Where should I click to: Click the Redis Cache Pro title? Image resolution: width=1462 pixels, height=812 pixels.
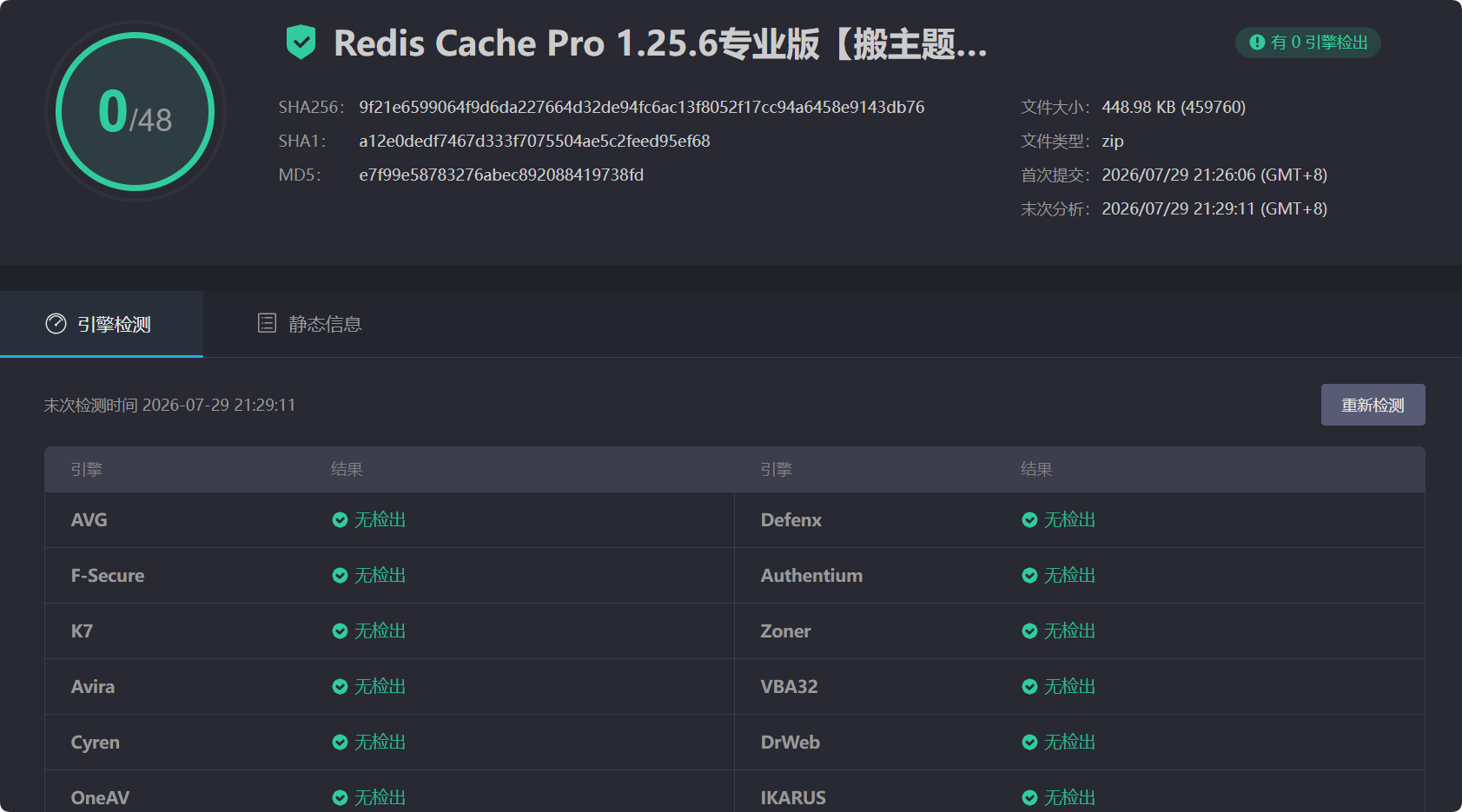coord(660,43)
